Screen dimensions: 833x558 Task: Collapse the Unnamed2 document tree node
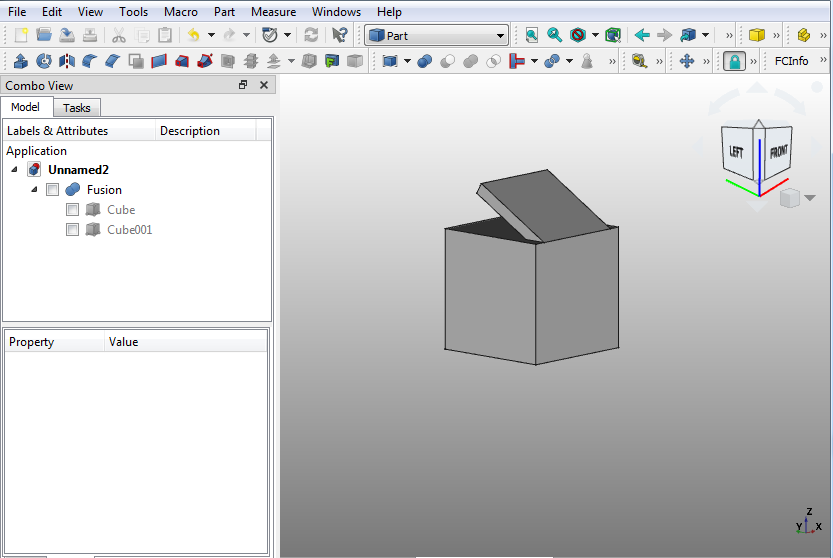(x=14, y=170)
